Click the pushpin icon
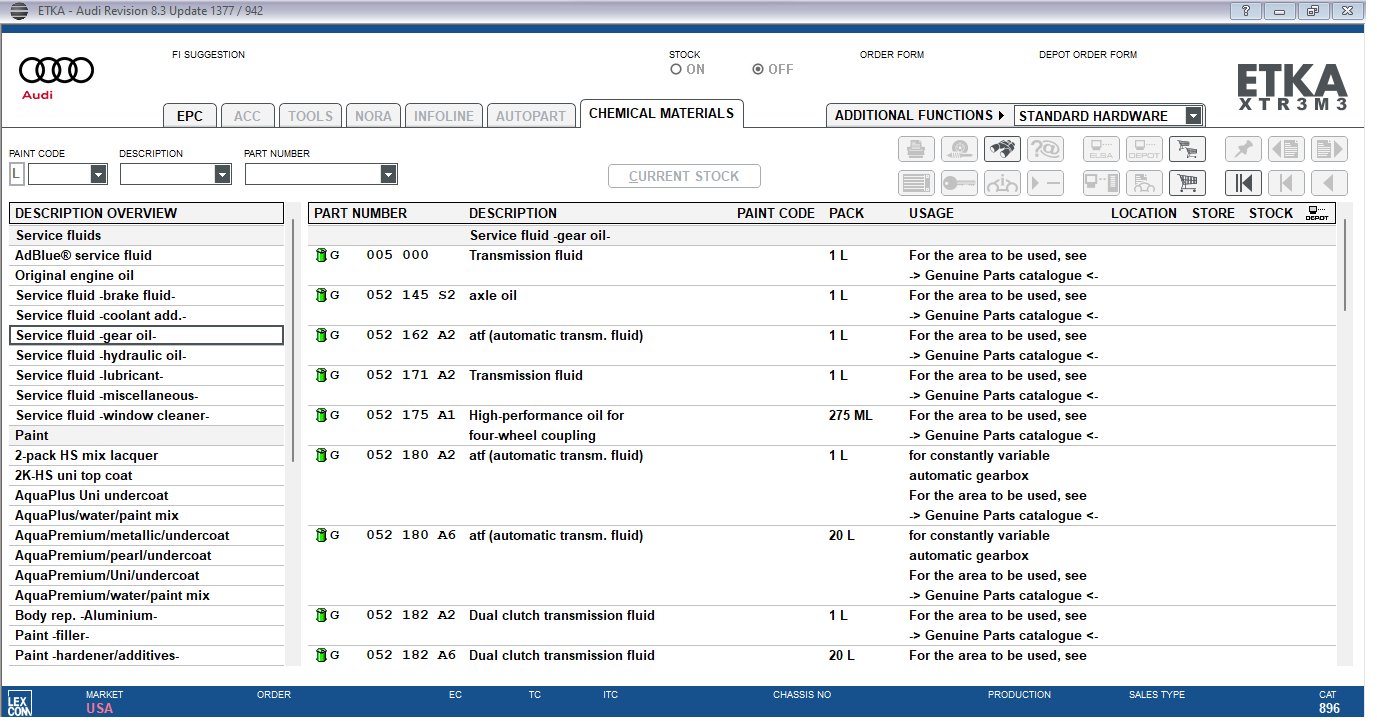 1243,150
